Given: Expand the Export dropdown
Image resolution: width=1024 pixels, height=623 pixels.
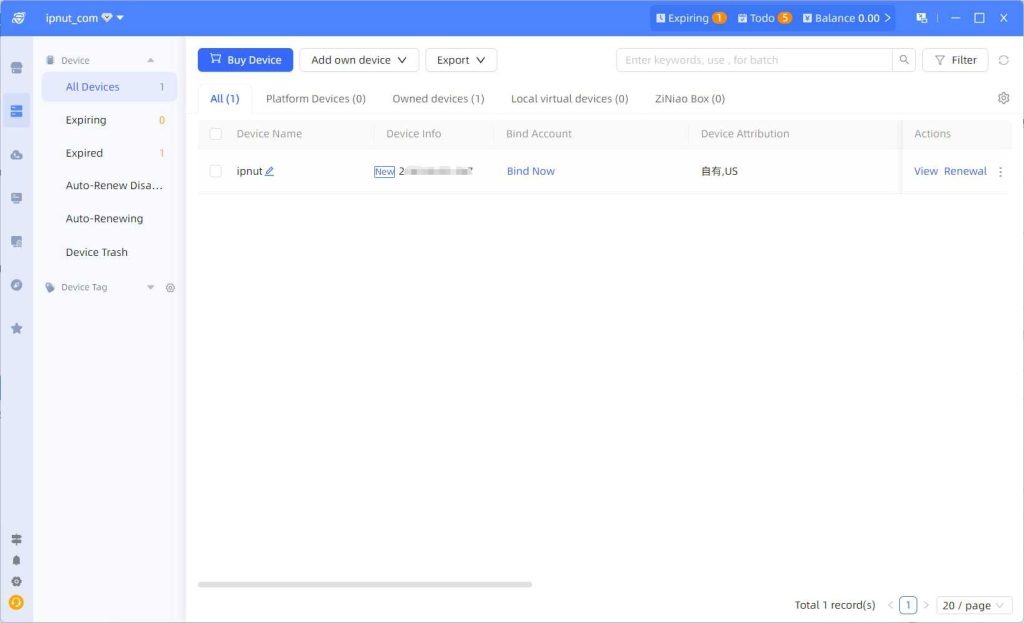Looking at the screenshot, I should tap(461, 60).
